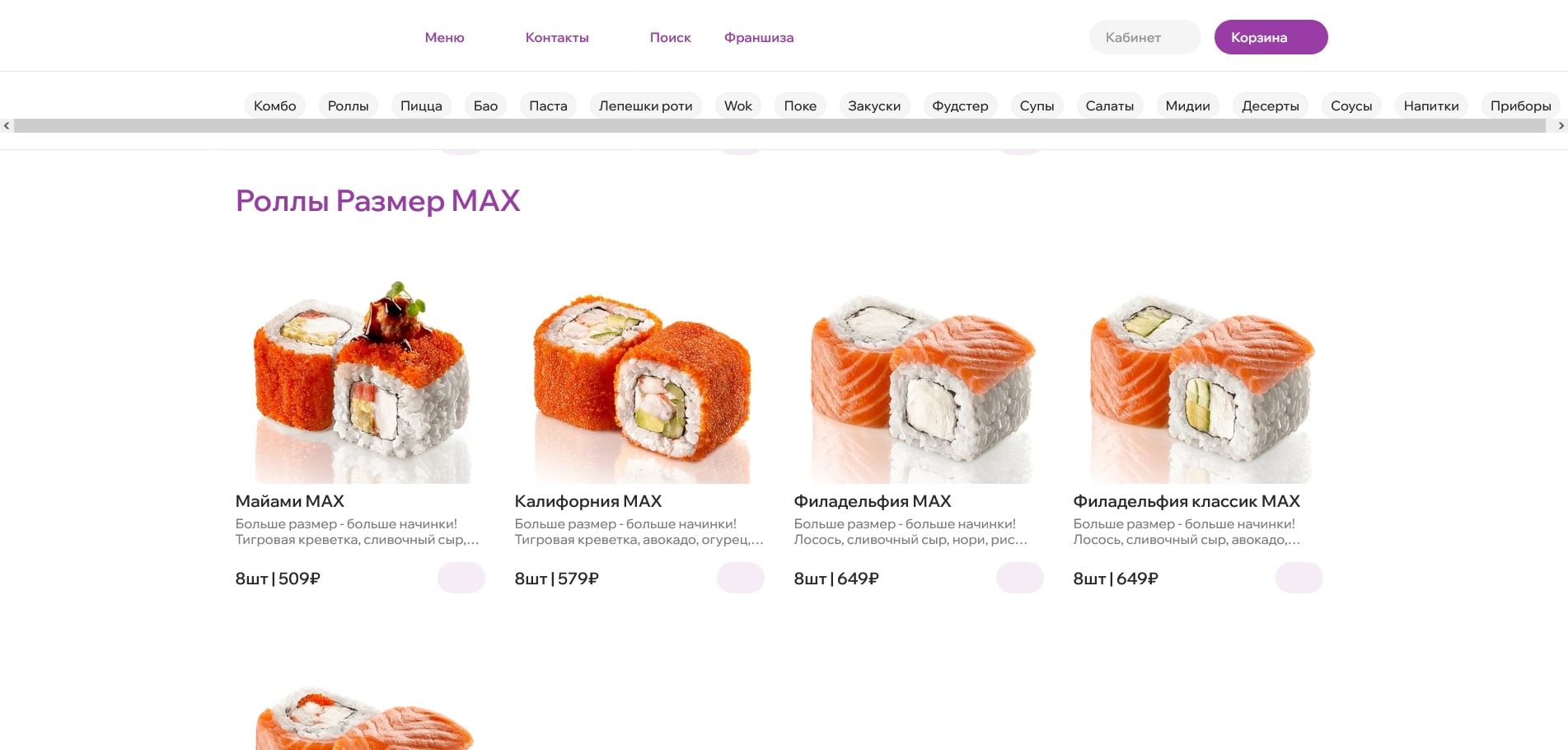The width and height of the screenshot is (1568, 750).
Task: Open Поиск in the header
Action: point(670,37)
